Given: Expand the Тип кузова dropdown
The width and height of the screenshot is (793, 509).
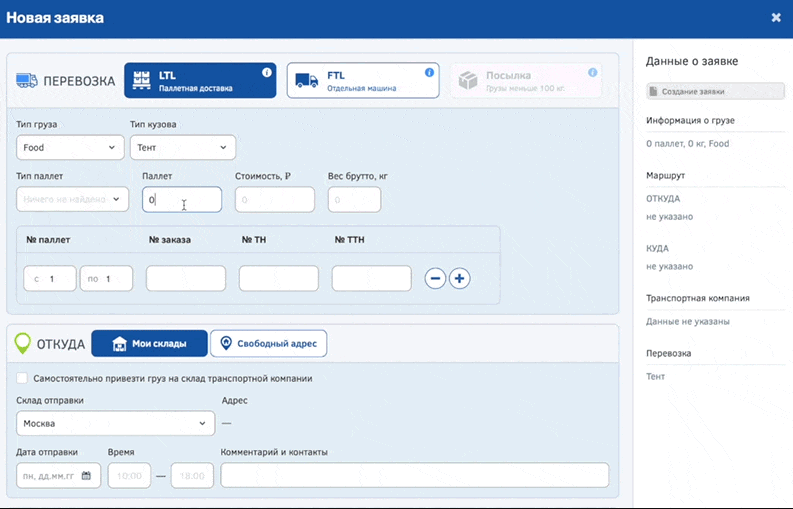Looking at the screenshot, I should (183, 148).
